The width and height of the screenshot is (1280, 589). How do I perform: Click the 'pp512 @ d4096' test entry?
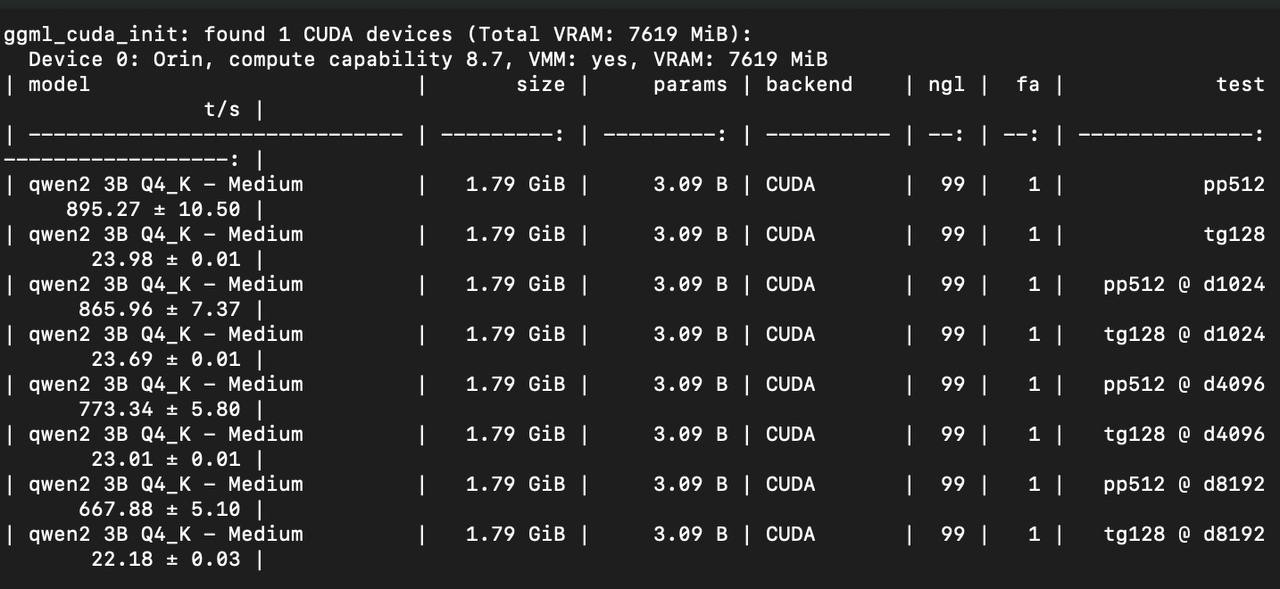click(x=1184, y=385)
